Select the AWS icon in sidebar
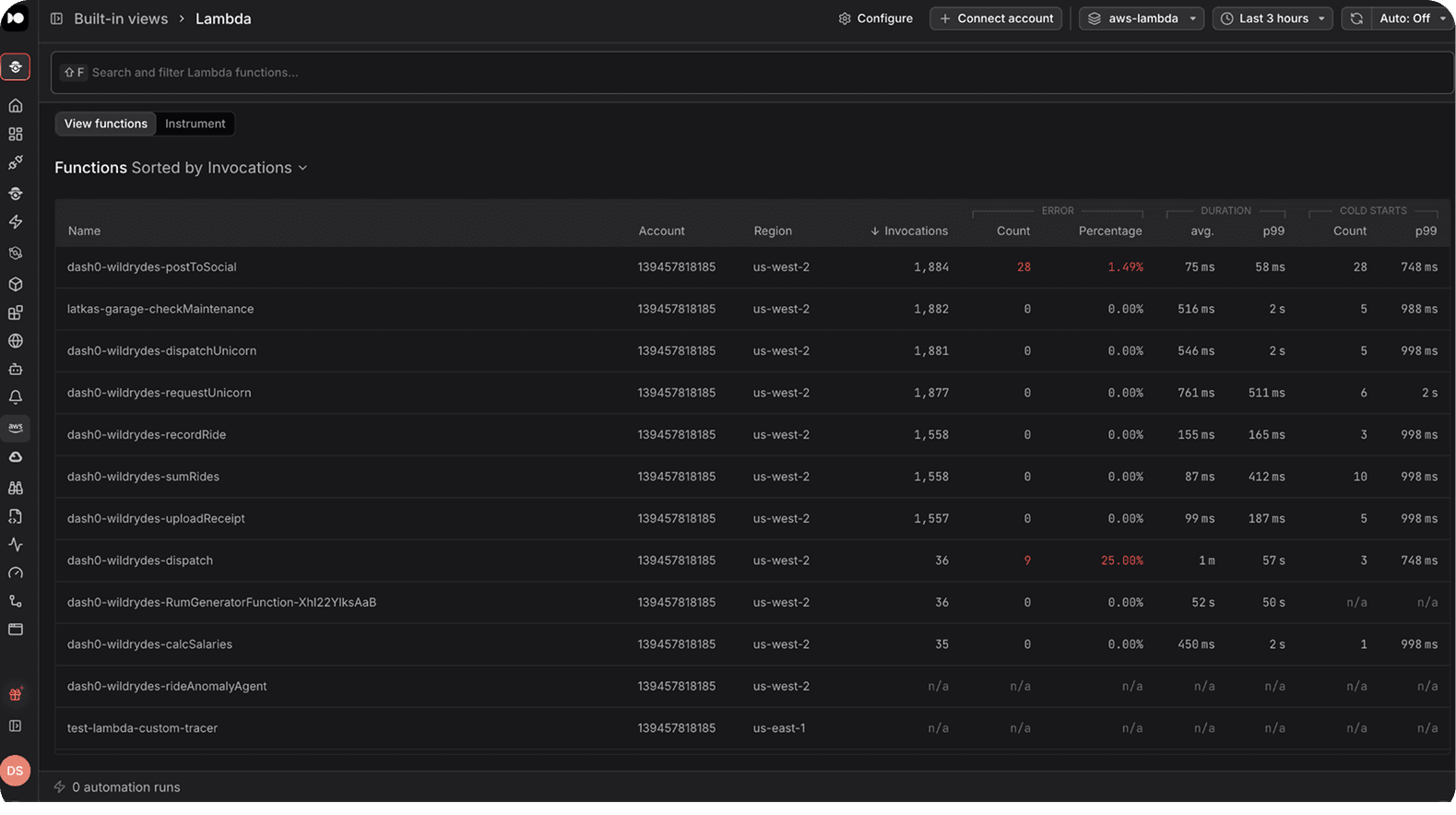Viewport: 1456px width, 815px height. (16, 428)
